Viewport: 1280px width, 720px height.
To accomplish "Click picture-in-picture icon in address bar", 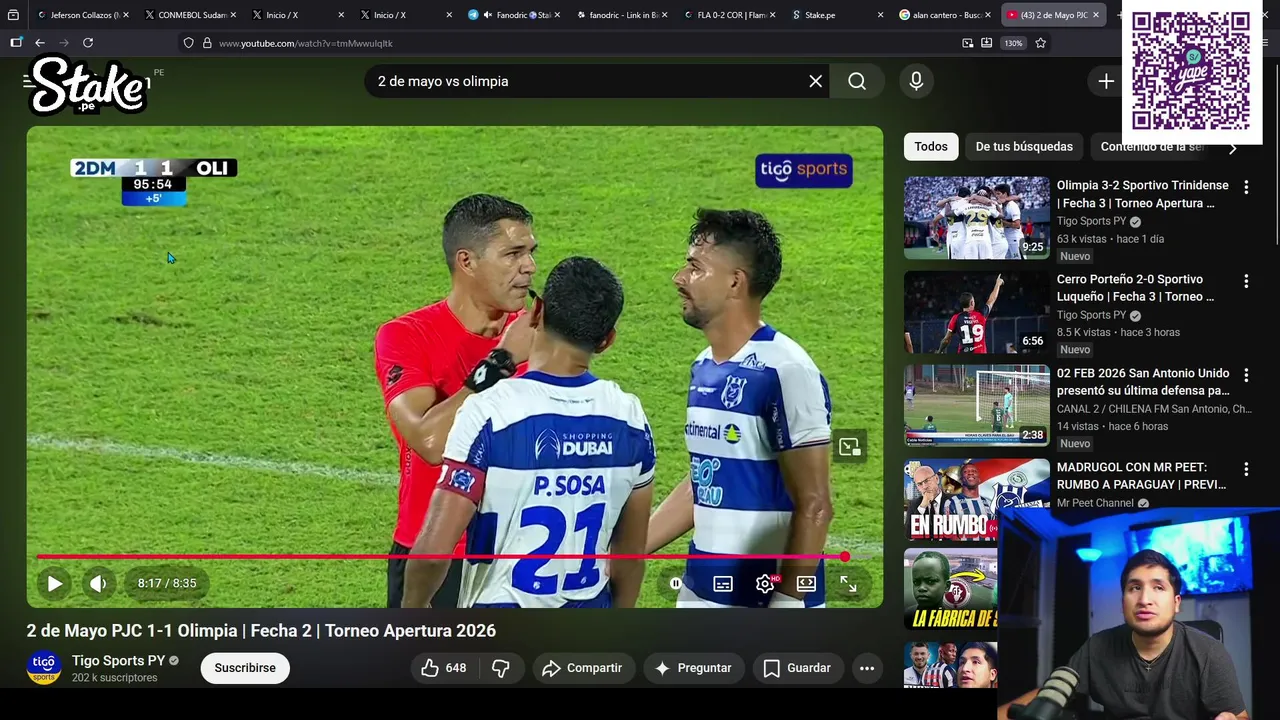I will pyautogui.click(x=967, y=43).
